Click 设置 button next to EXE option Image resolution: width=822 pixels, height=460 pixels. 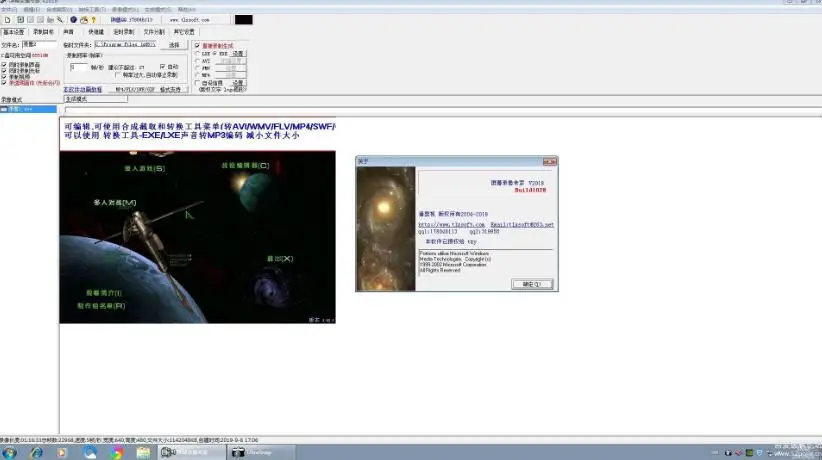[x=238, y=54]
